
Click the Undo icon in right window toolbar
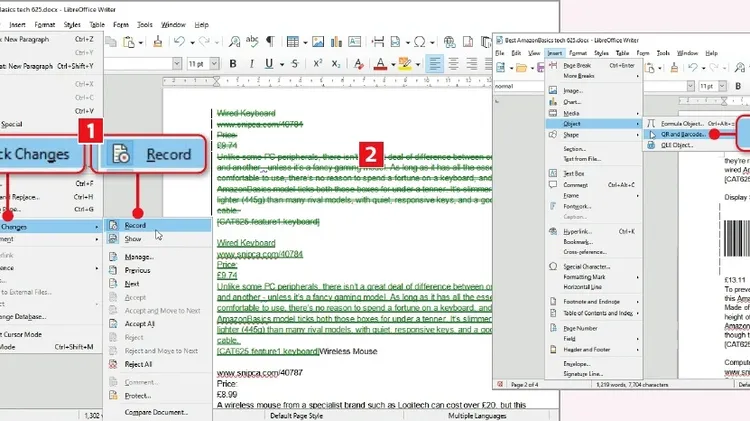tap(693, 68)
